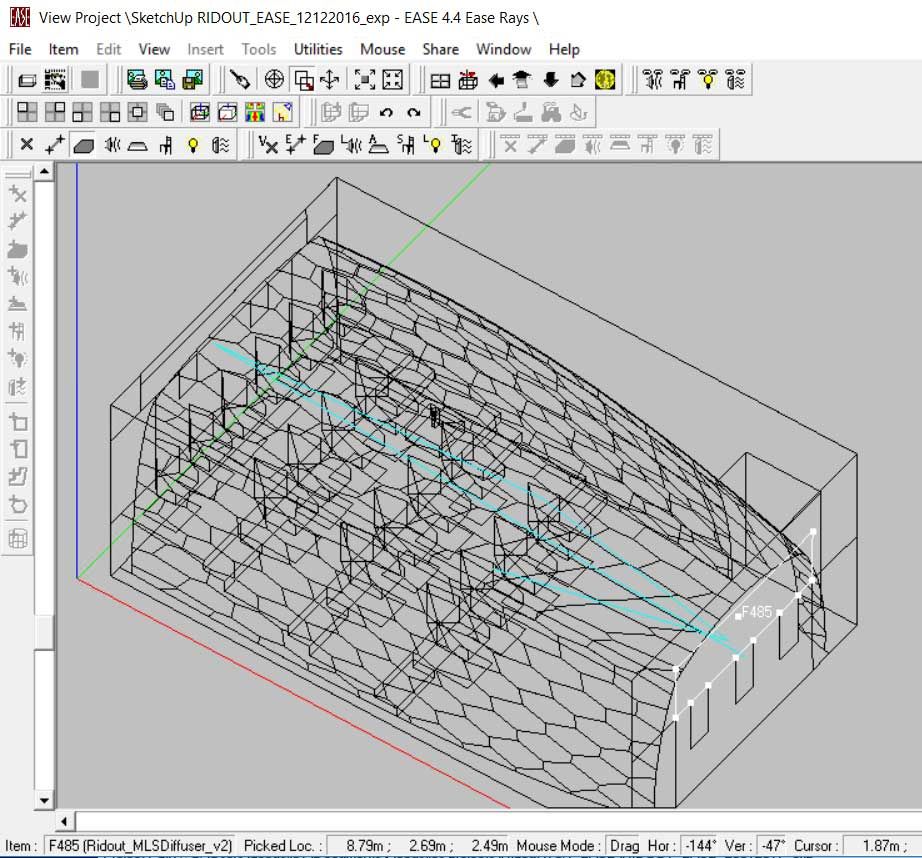The image size is (922, 858).
Task: Click the black down arrow icon
Action: click(x=550, y=79)
